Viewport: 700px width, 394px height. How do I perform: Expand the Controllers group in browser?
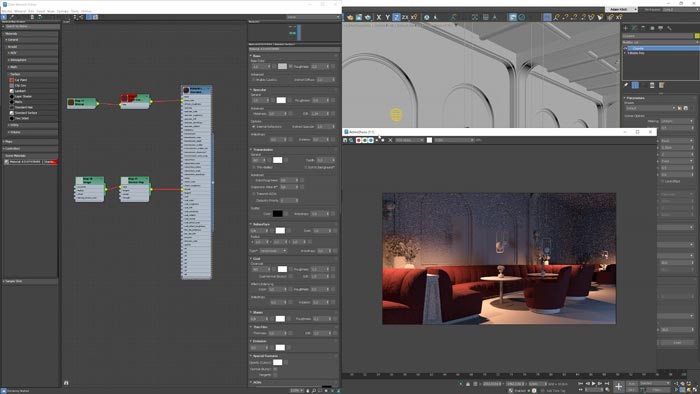[x=30, y=149]
